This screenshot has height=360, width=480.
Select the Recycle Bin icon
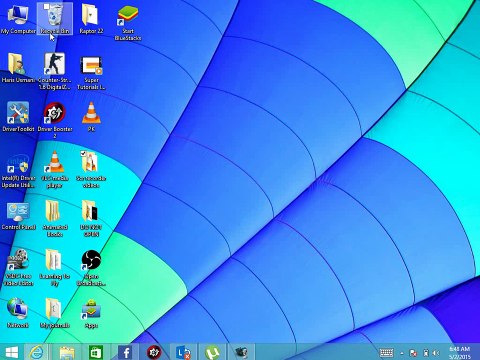point(55,19)
